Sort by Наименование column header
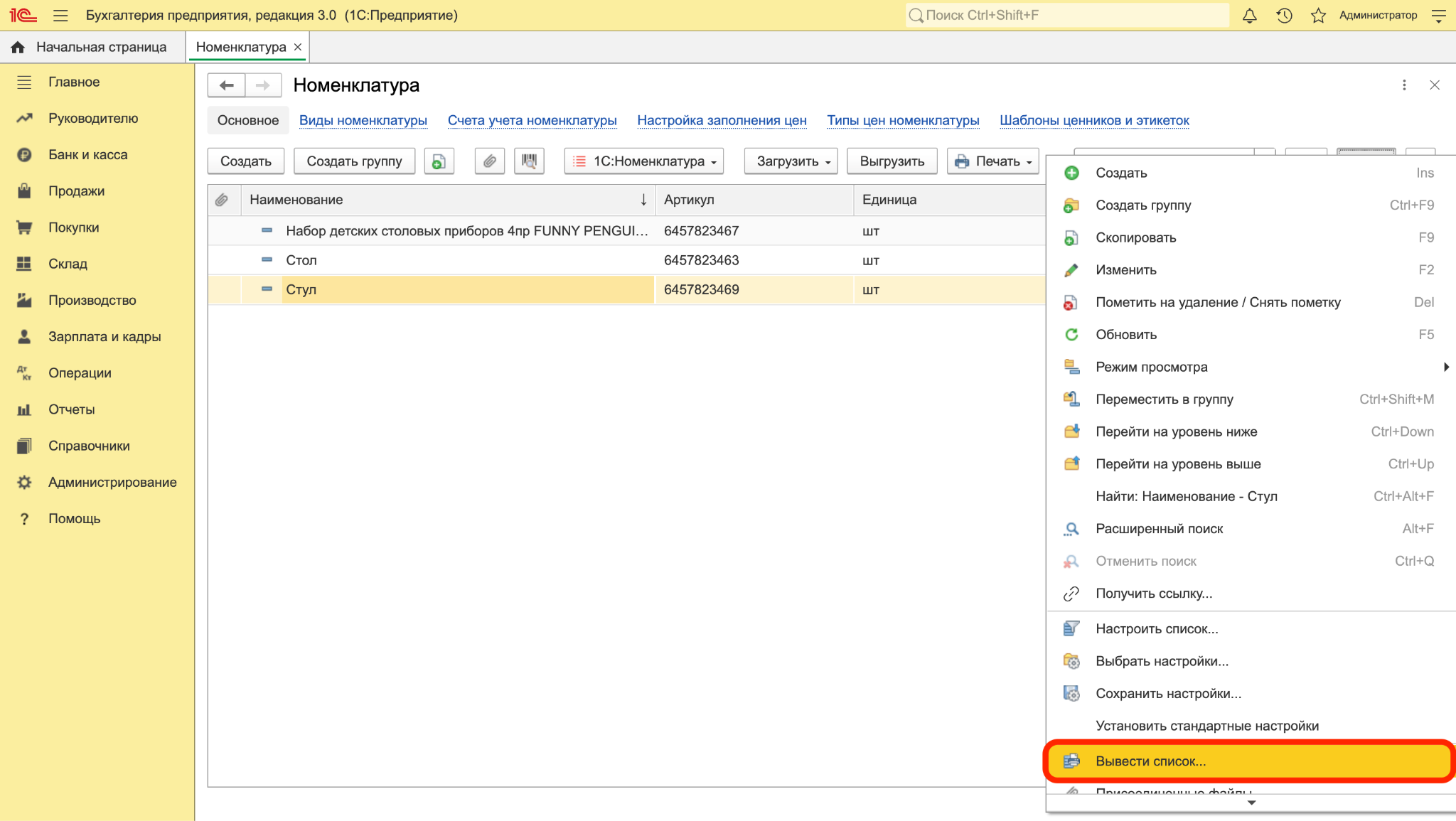Viewport: 1456px width, 821px height. (x=448, y=200)
